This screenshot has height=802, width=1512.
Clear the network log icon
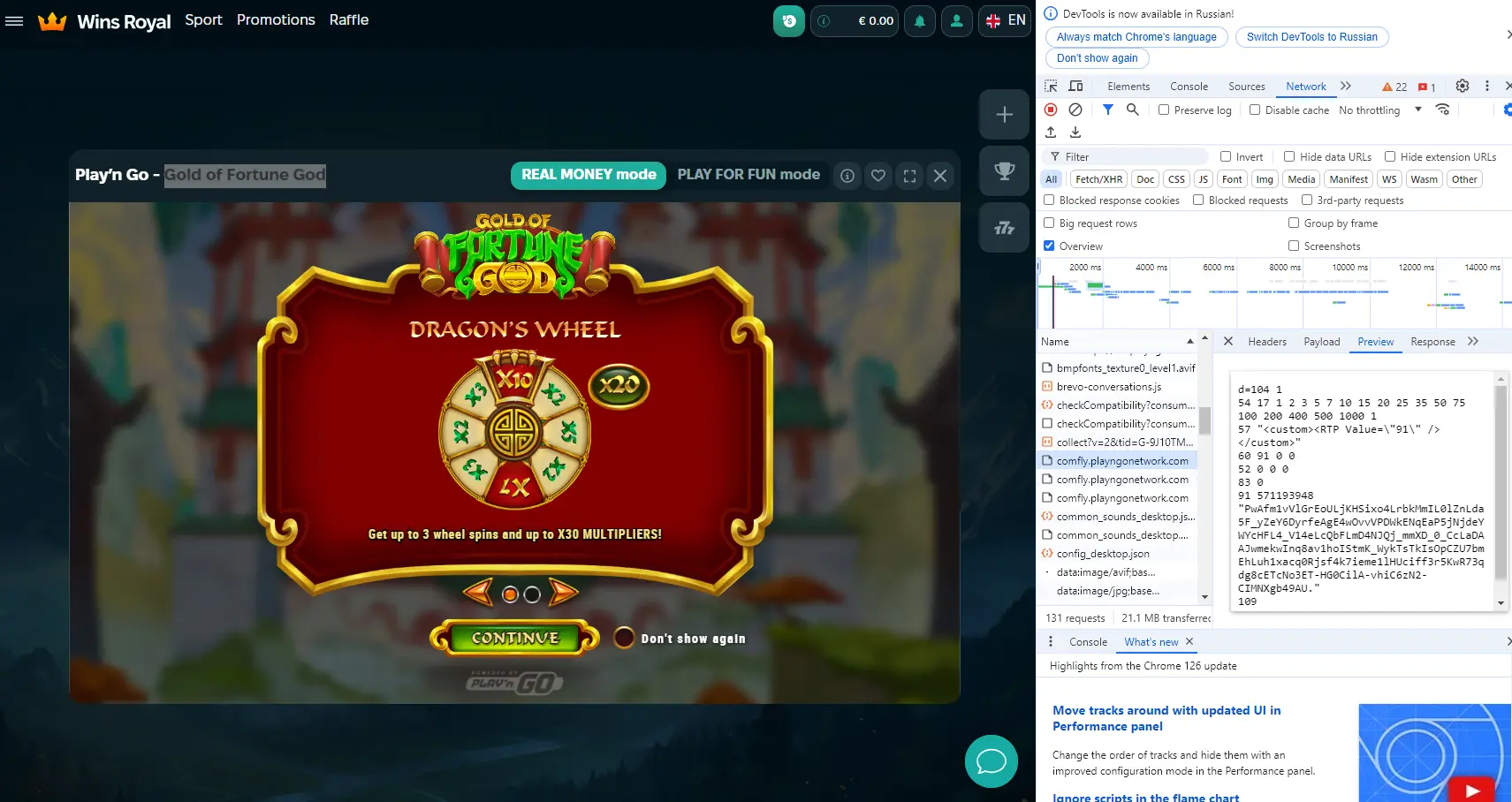[1075, 110]
